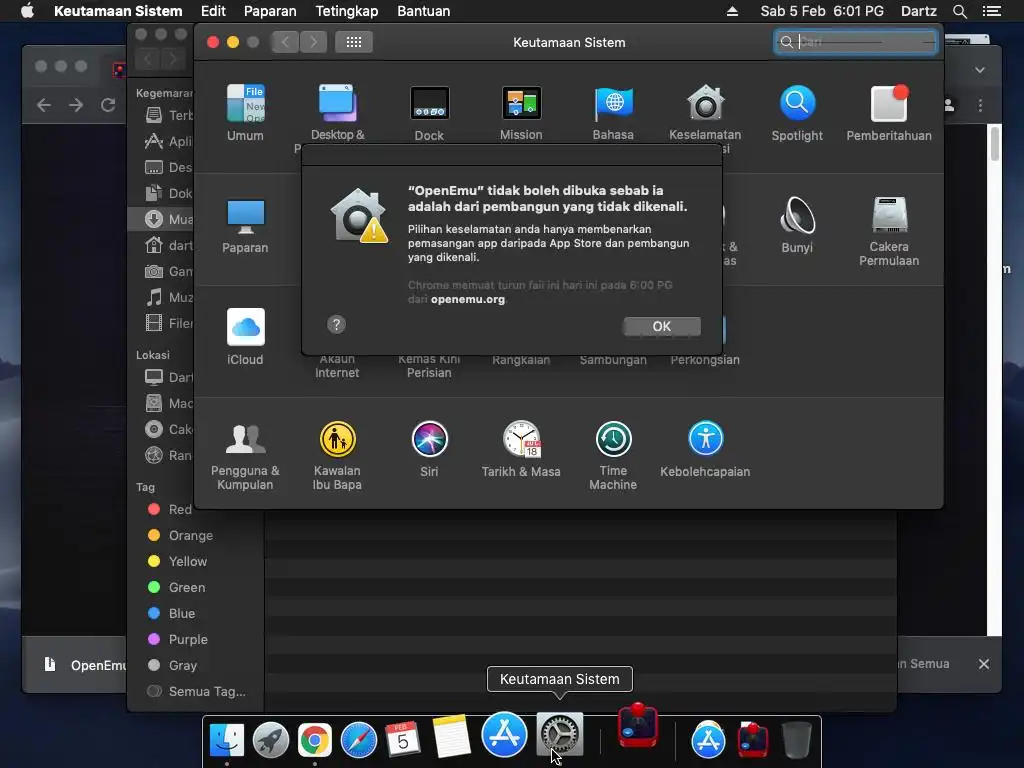The image size is (1024, 768).
Task: Click OK in the OpenEmu warning dialog
Action: click(662, 327)
